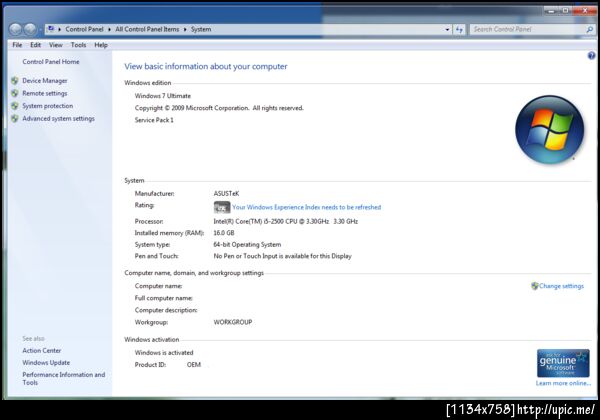600x420 pixels.
Task: Go to Control Panel Home
Action: 51,62
